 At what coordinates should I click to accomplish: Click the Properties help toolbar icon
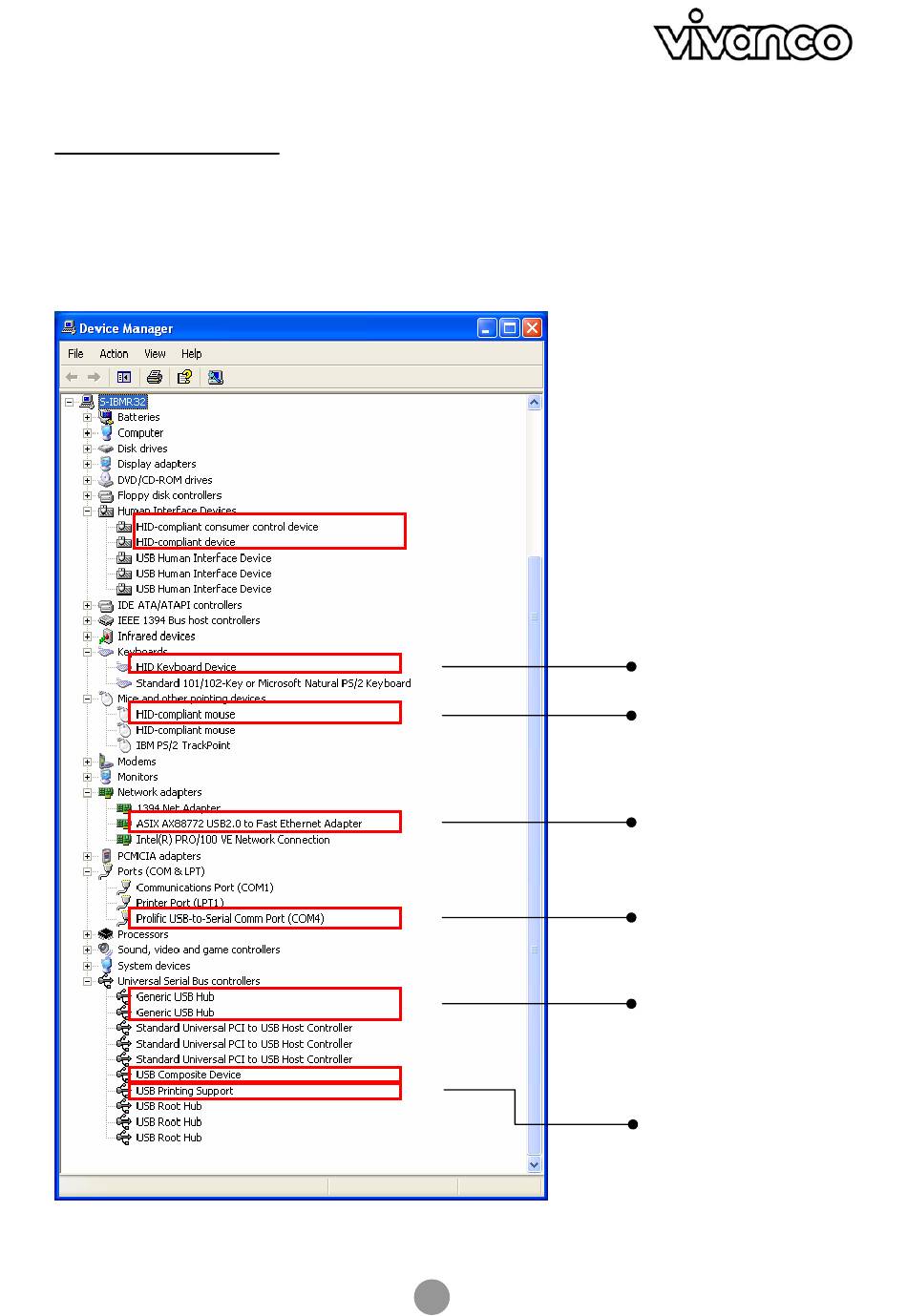[185, 377]
